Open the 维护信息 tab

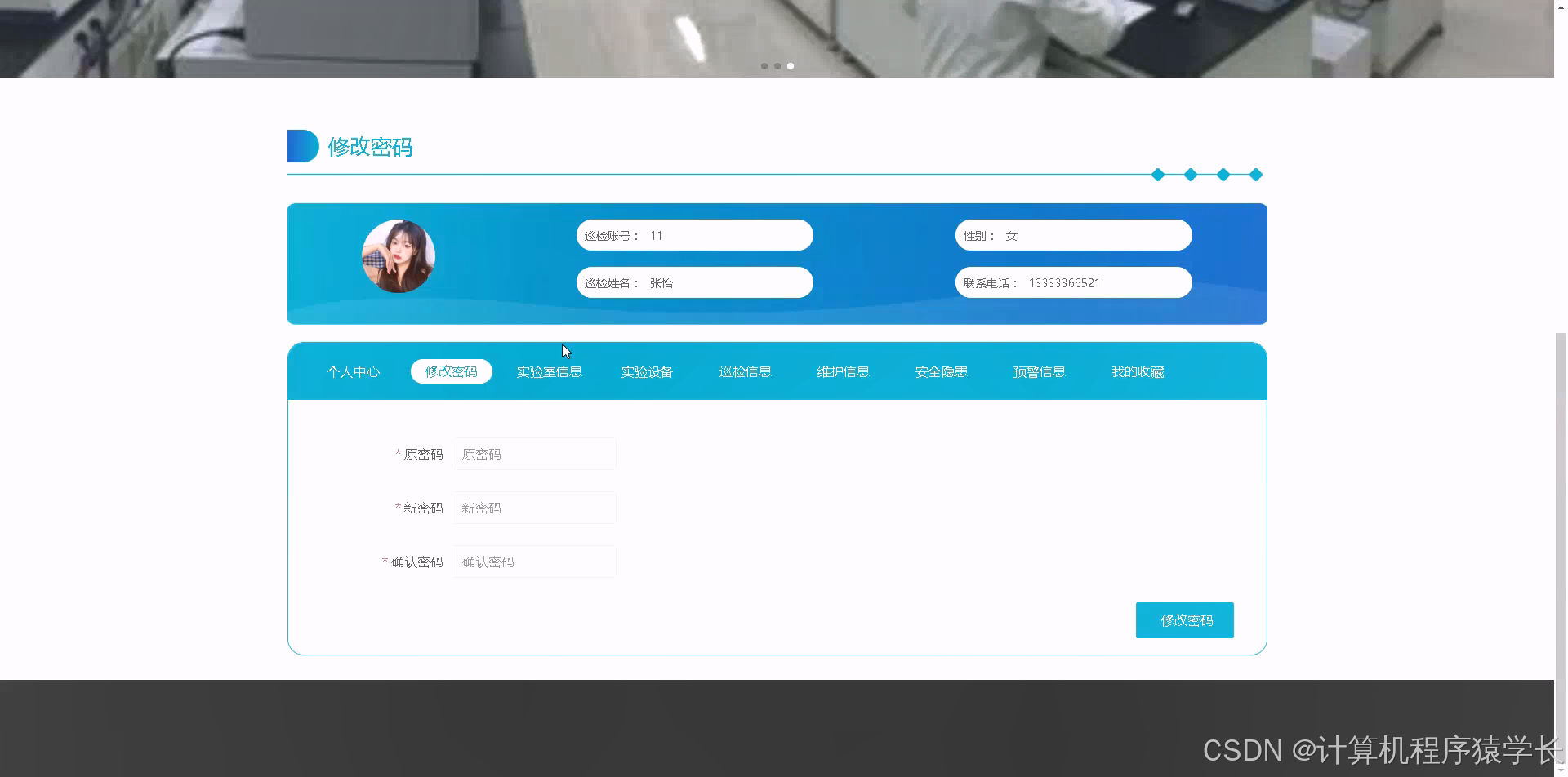pyautogui.click(x=844, y=371)
